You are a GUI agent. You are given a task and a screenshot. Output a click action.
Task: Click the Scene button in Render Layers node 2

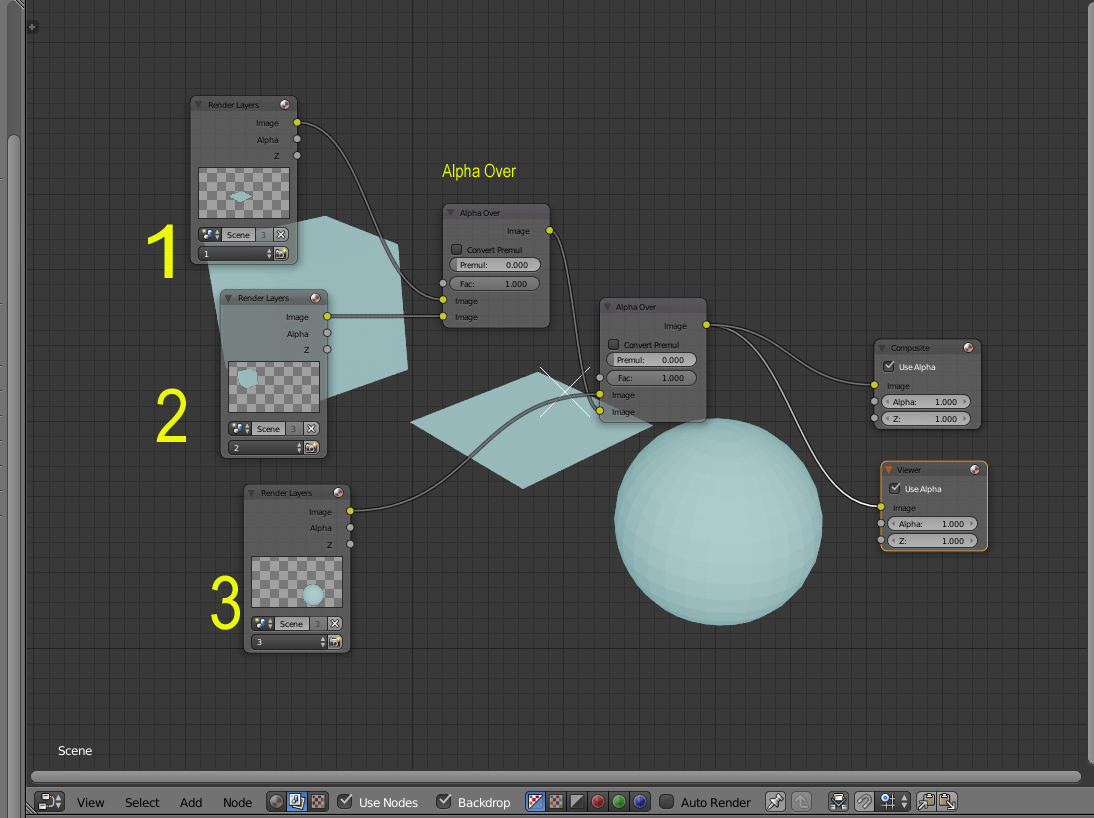pyautogui.click(x=268, y=428)
